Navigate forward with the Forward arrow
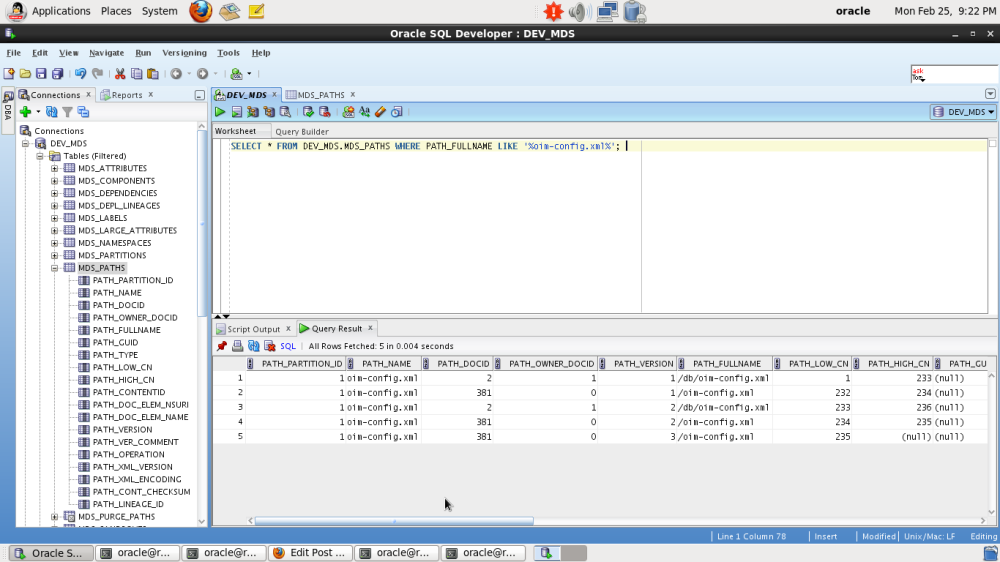The height and width of the screenshot is (562, 1000). (x=202, y=74)
